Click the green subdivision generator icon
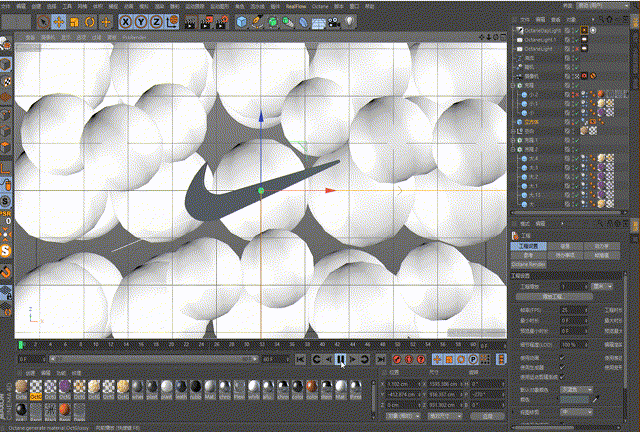This screenshot has width=640, height=432. pyautogui.click(x=273, y=22)
